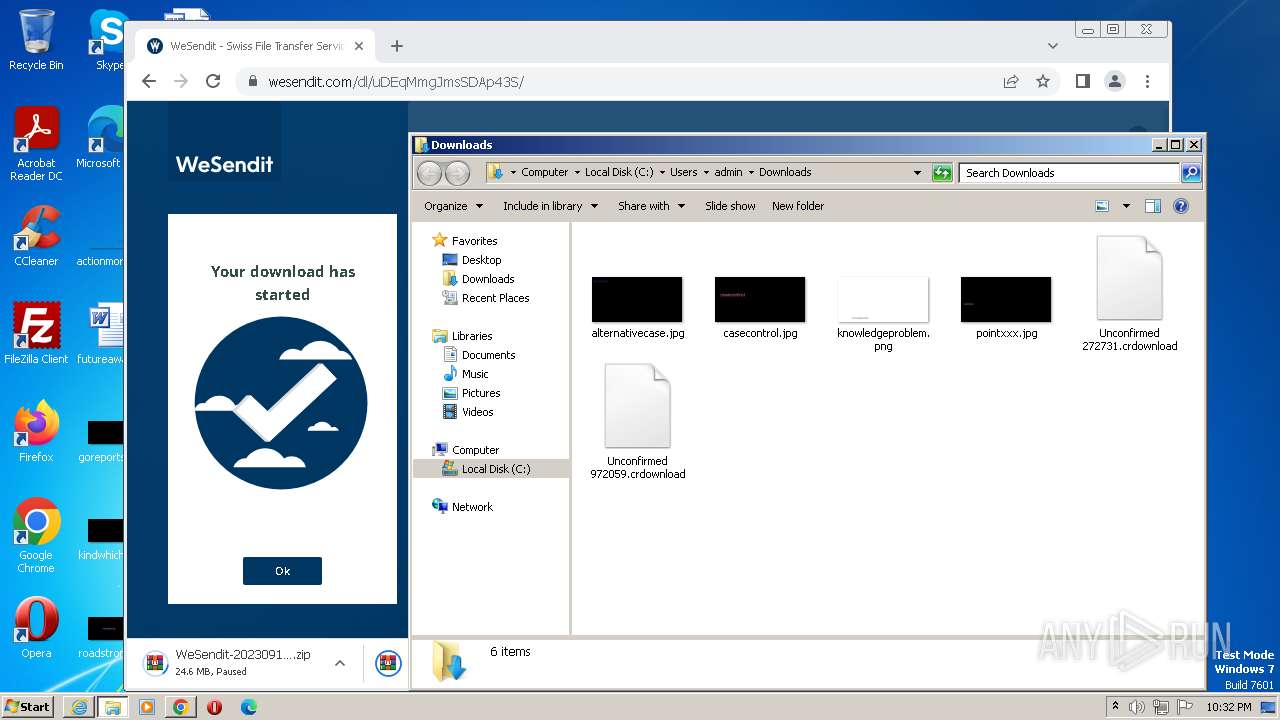The width and height of the screenshot is (1280, 720).
Task: Open Acrobat Reader DC desktop icon
Action: coord(36,143)
